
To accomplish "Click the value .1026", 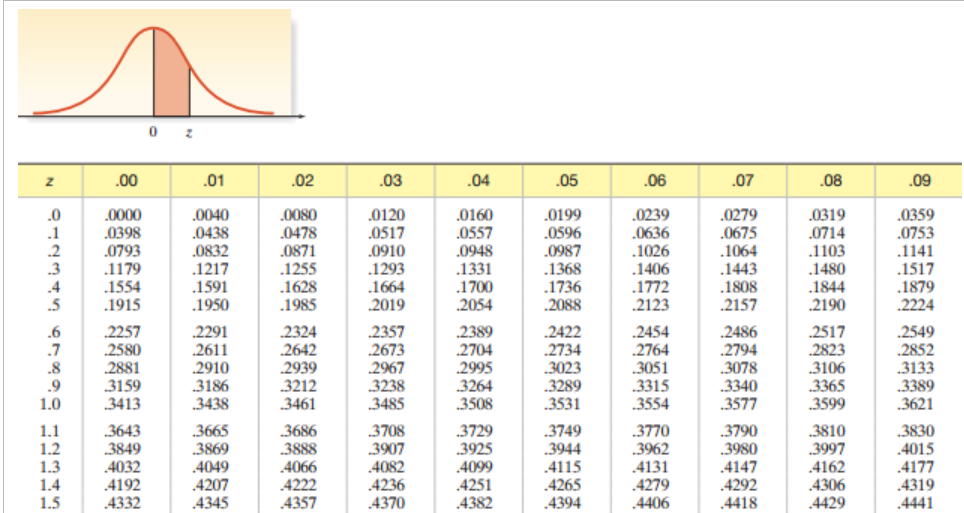I will [651, 251].
